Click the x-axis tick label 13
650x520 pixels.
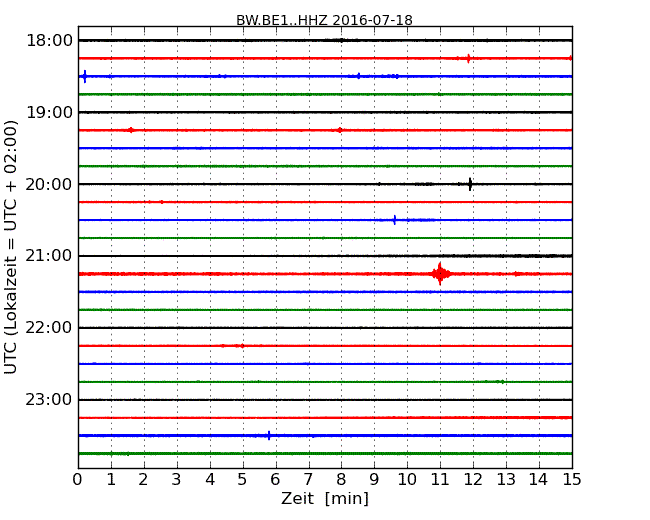506,480
